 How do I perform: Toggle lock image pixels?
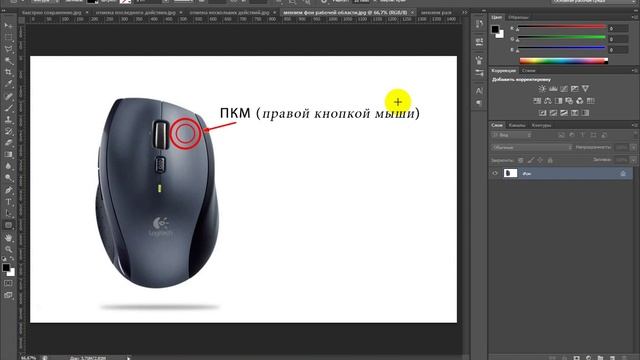pyautogui.click(x=531, y=160)
